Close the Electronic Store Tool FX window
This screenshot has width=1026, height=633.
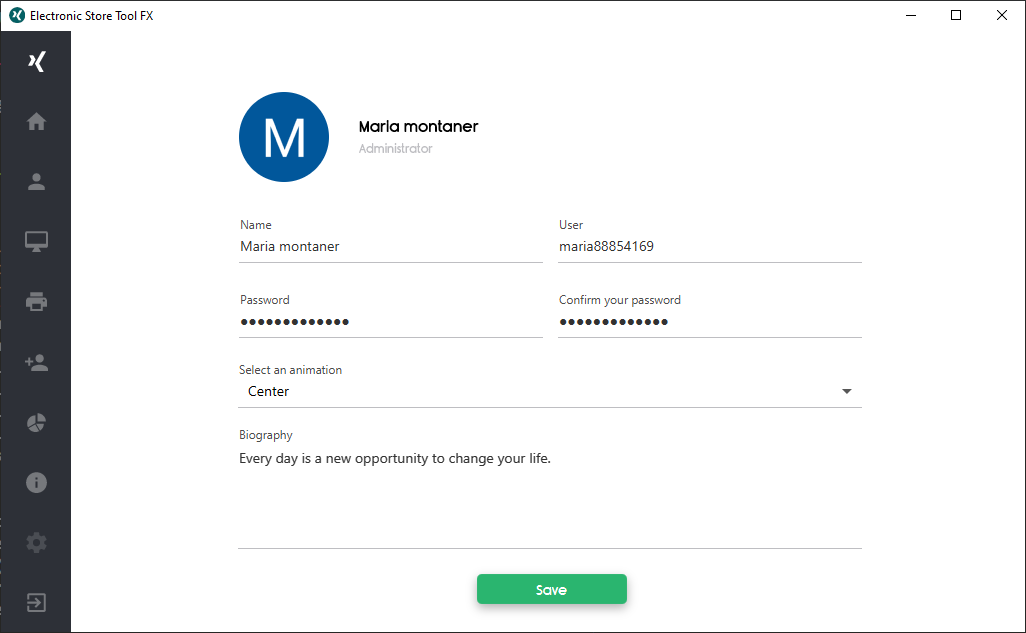coord(1002,15)
